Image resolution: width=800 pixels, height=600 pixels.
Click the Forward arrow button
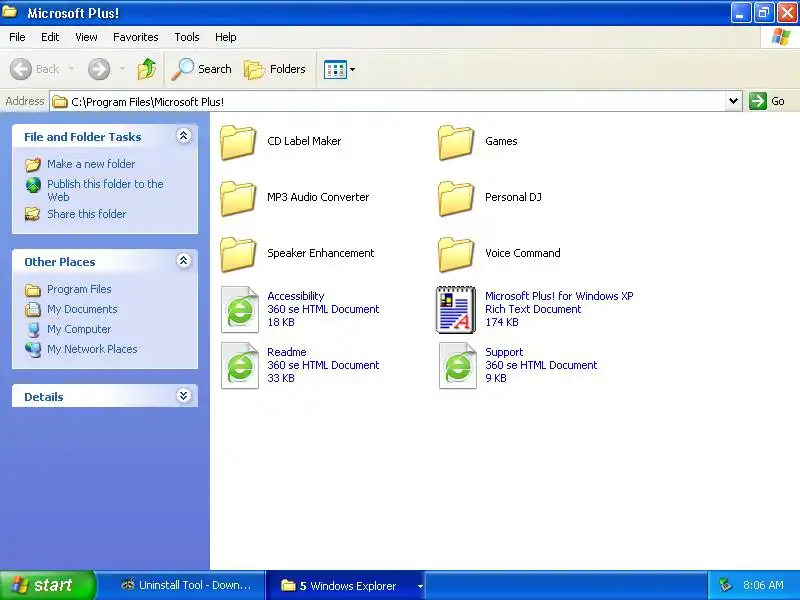pos(99,69)
